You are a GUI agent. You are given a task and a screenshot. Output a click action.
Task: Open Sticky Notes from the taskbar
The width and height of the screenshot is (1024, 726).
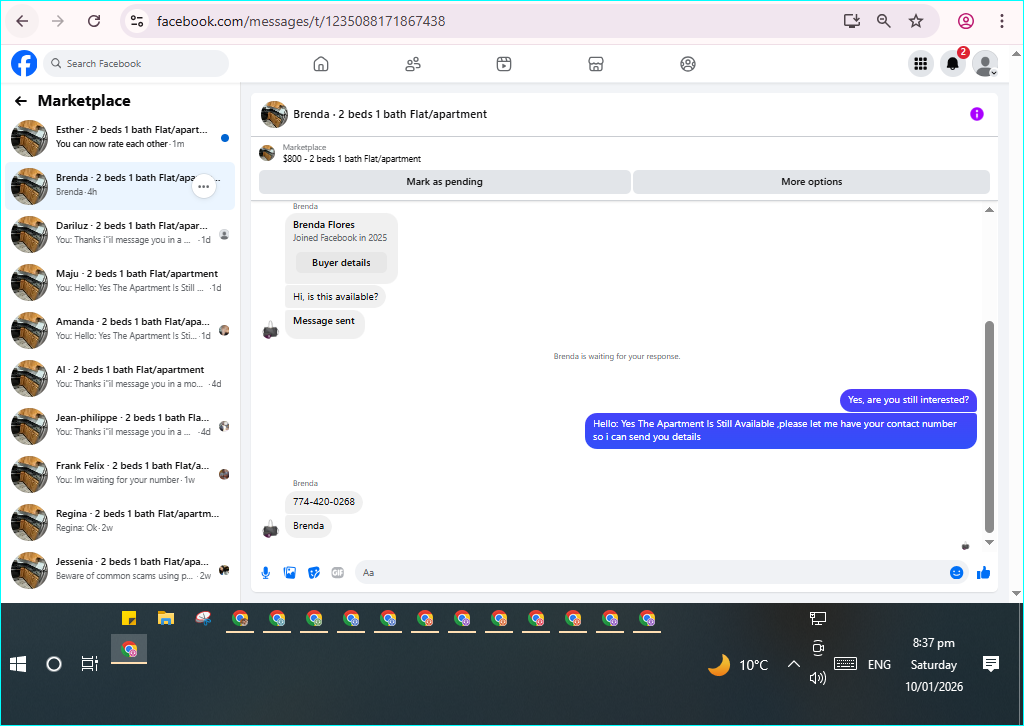(129, 618)
